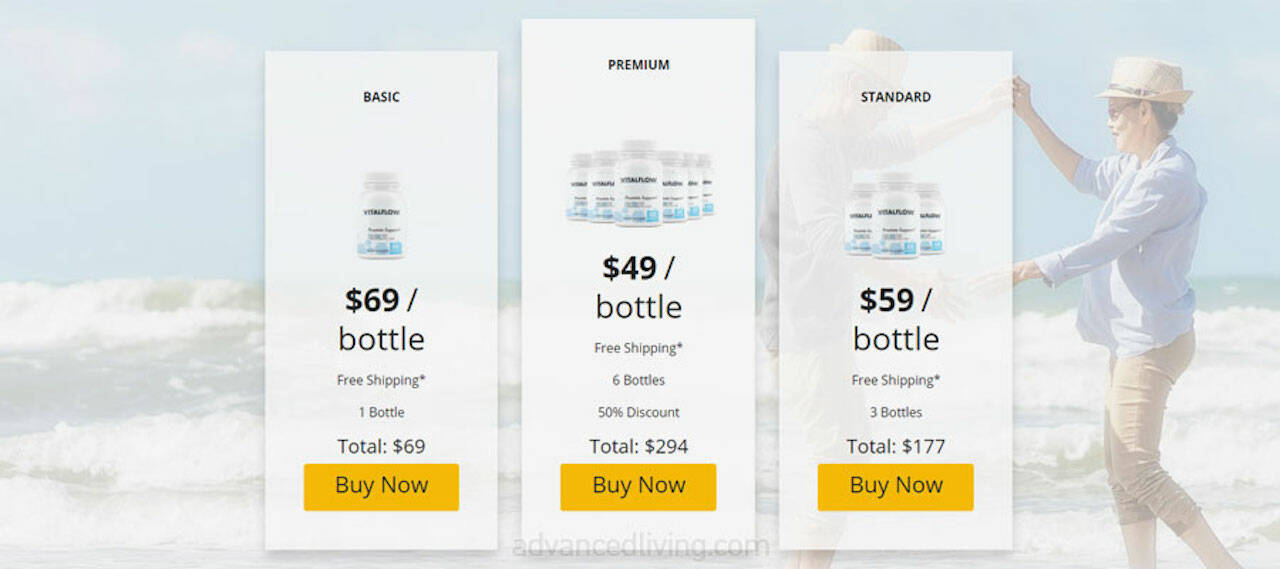Click the $59 per bottle price
Viewport: 1280px width, 569px height.
click(895, 319)
